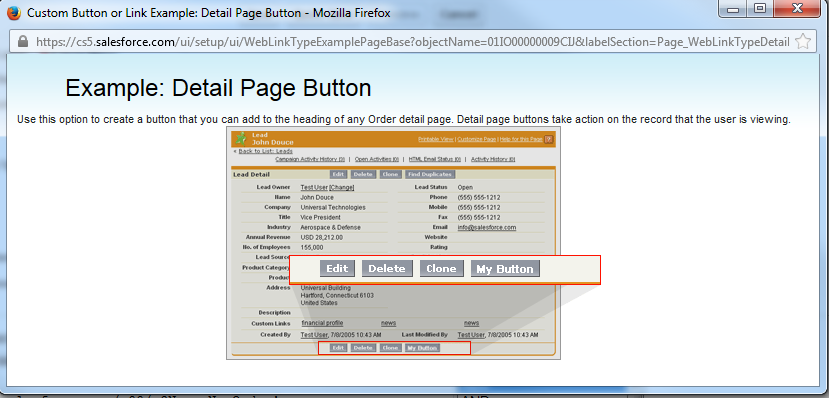829x398 pixels.
Task: Click the 'Example: Detail Page Button' heading
Action: click(x=218, y=88)
